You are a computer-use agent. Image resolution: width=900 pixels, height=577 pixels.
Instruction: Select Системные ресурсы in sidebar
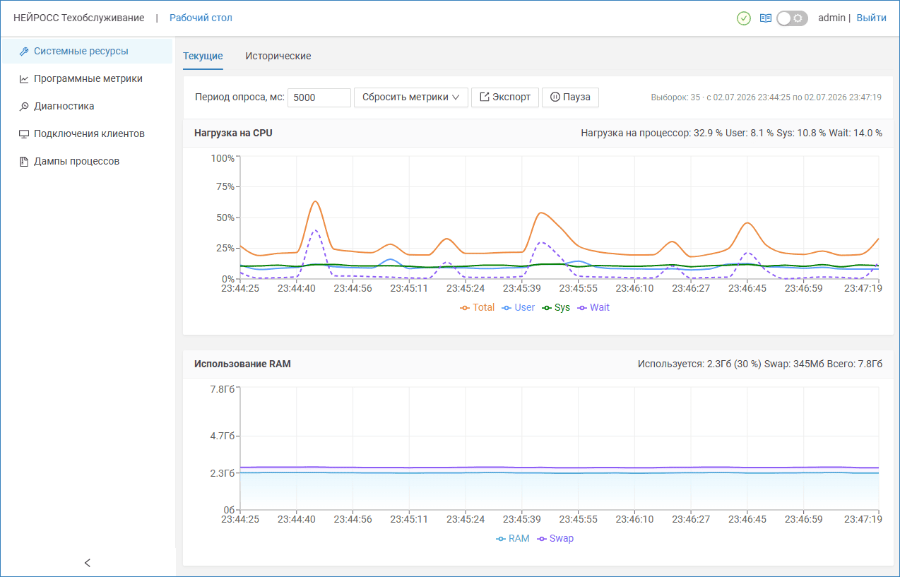click(x=87, y=51)
